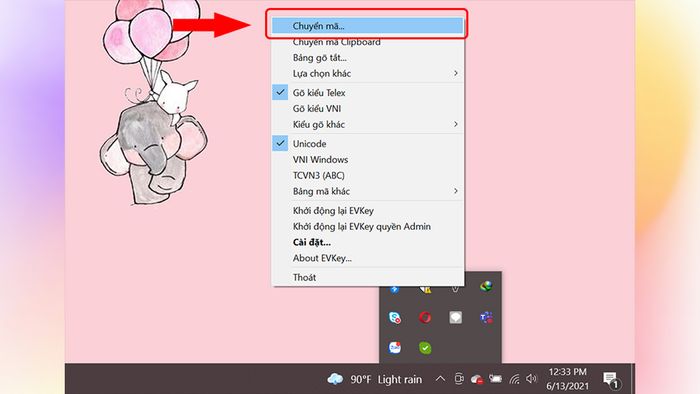This screenshot has height=394, width=700.
Task: Open Microsoft Teams tray icon
Action: tap(486, 318)
